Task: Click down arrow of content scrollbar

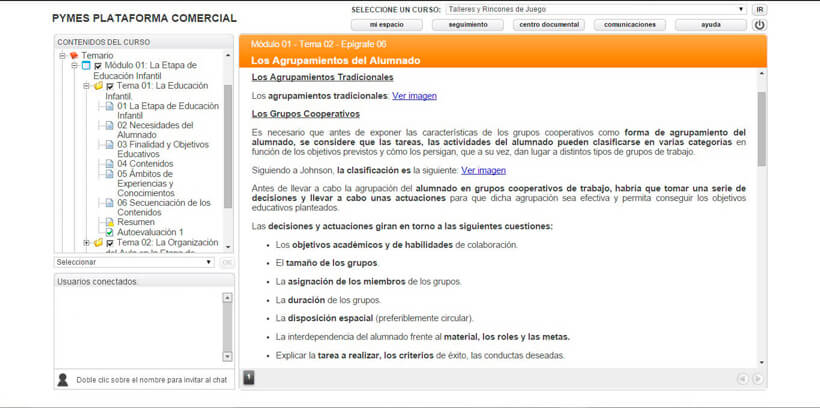Action: (x=761, y=362)
